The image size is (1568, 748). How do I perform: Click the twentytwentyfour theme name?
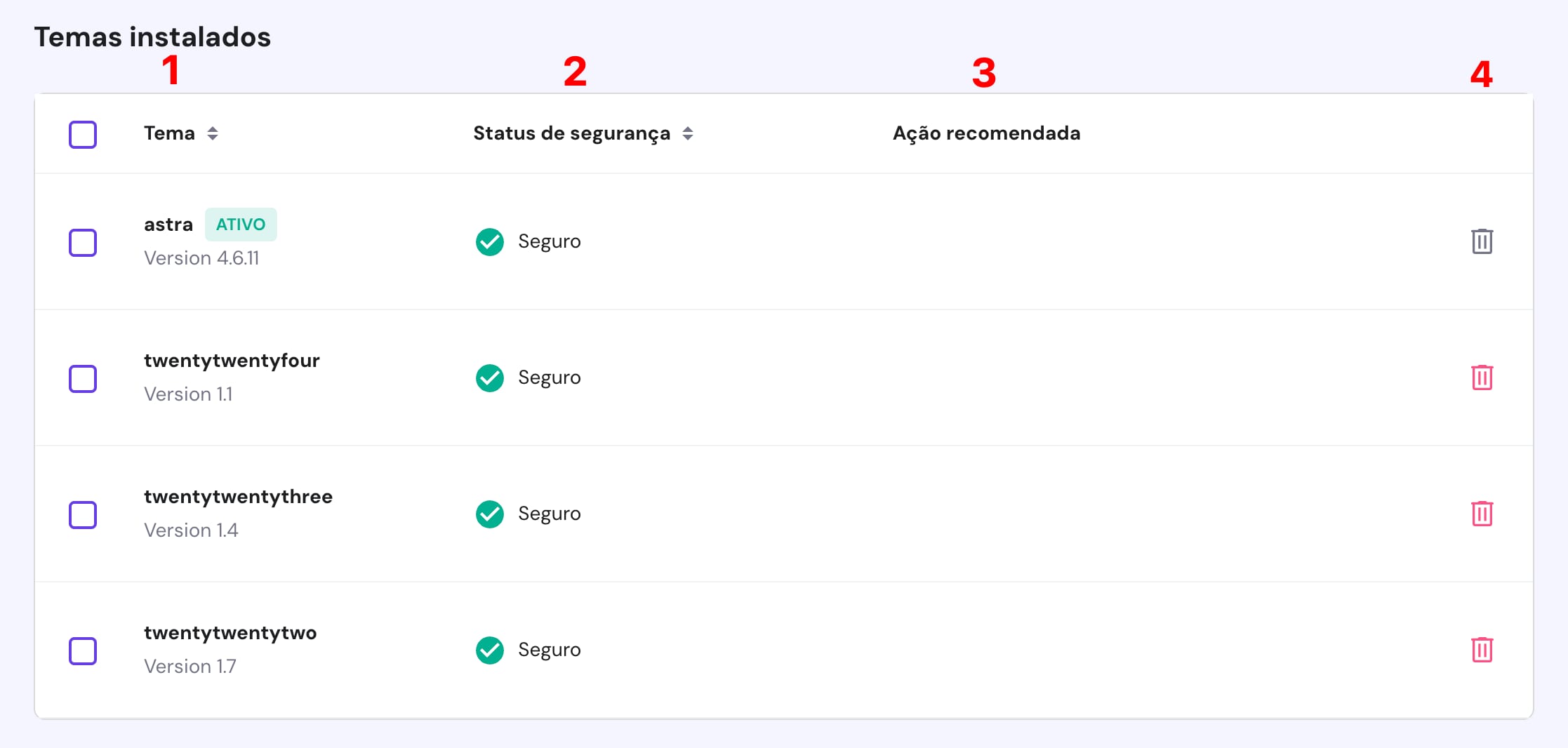[x=232, y=360]
